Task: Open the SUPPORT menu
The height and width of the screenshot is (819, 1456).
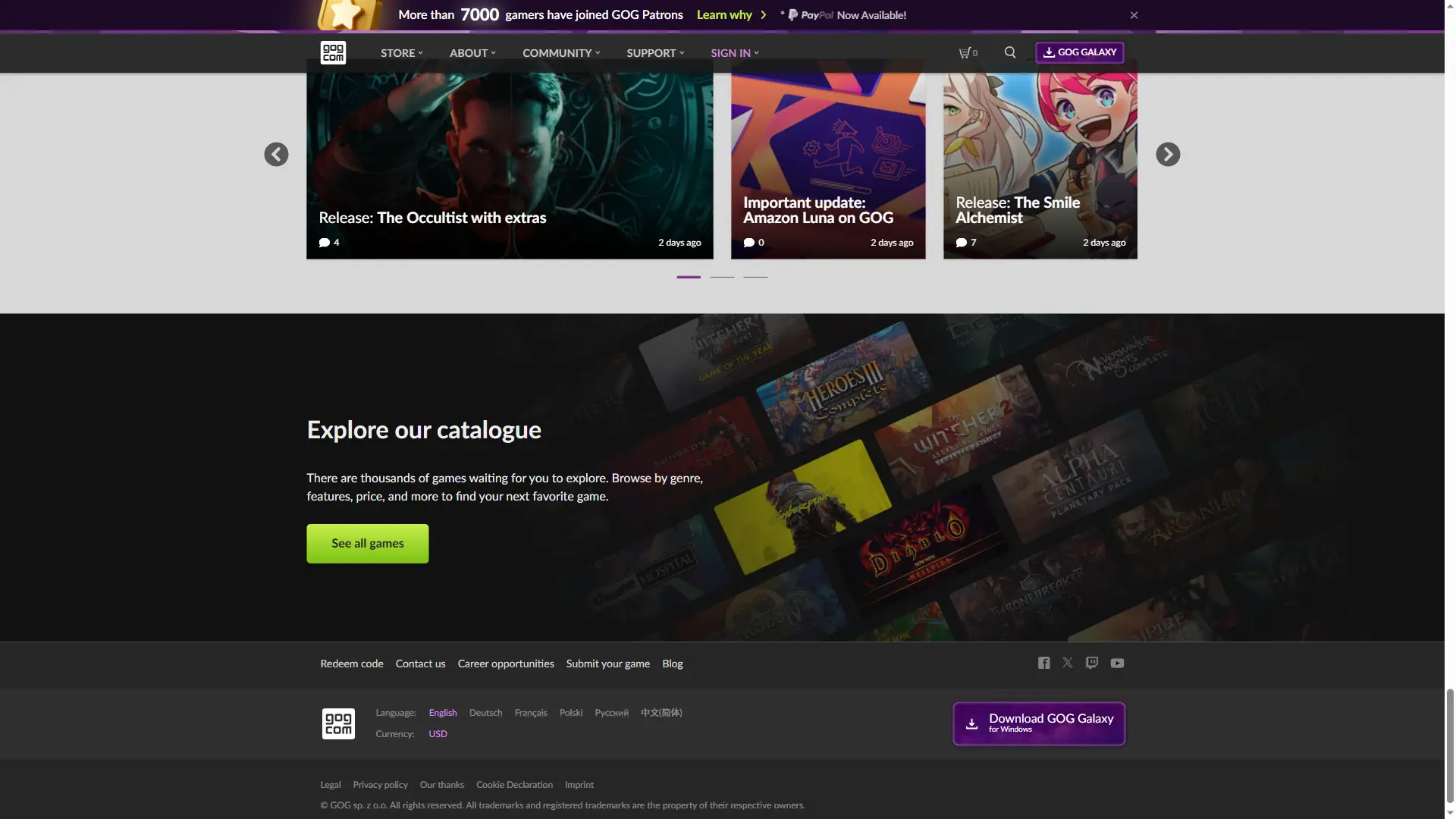Action: (x=655, y=53)
